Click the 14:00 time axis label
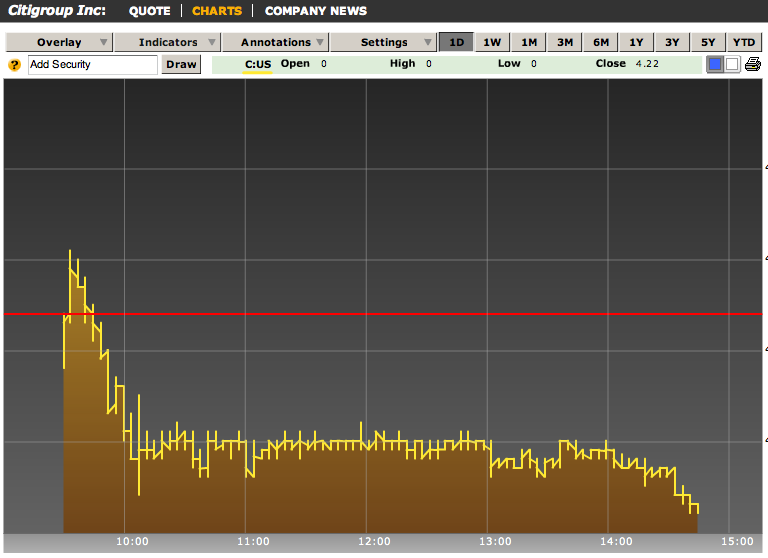The image size is (768, 558). (x=616, y=541)
